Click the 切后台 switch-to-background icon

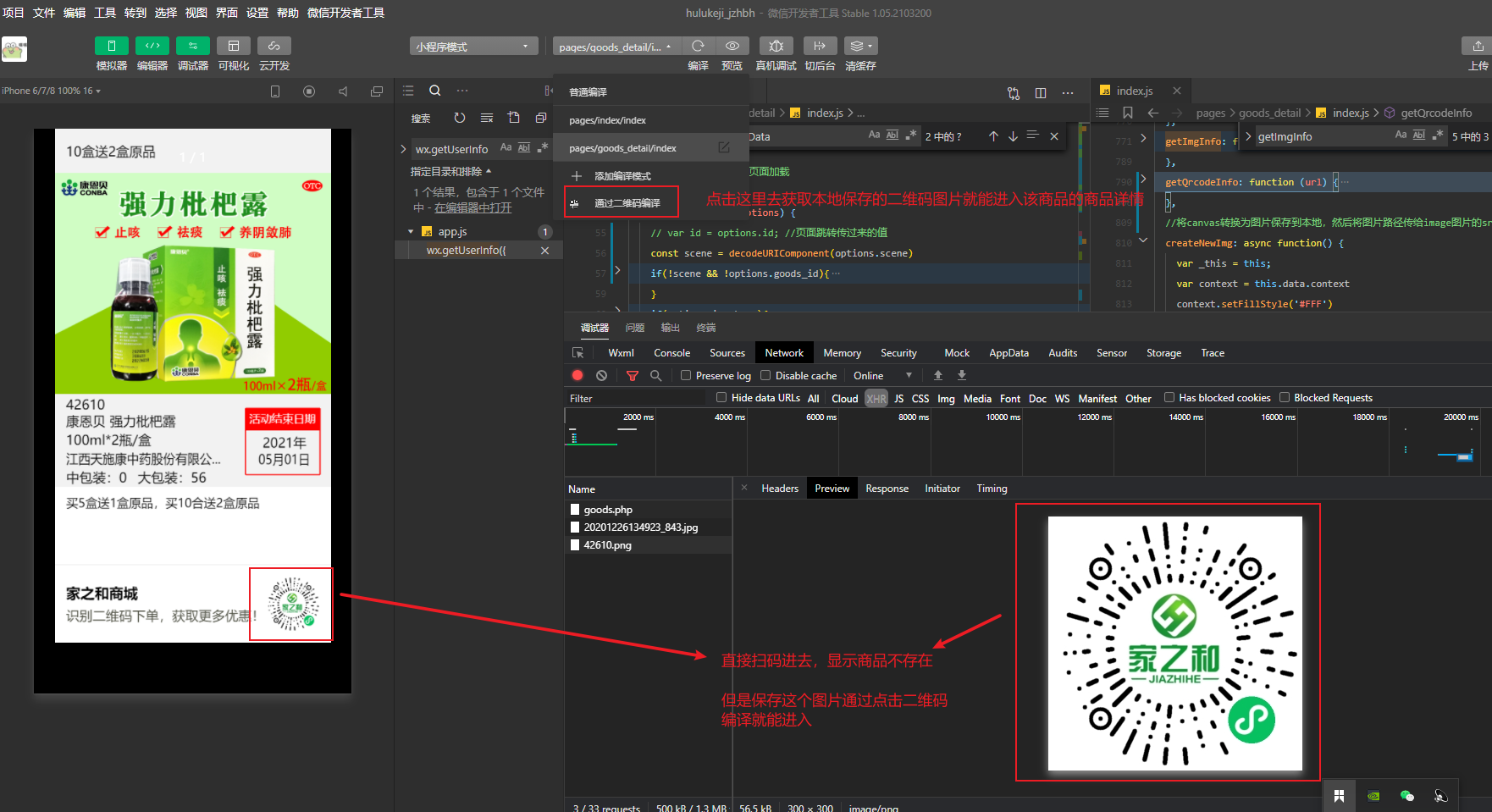[820, 46]
